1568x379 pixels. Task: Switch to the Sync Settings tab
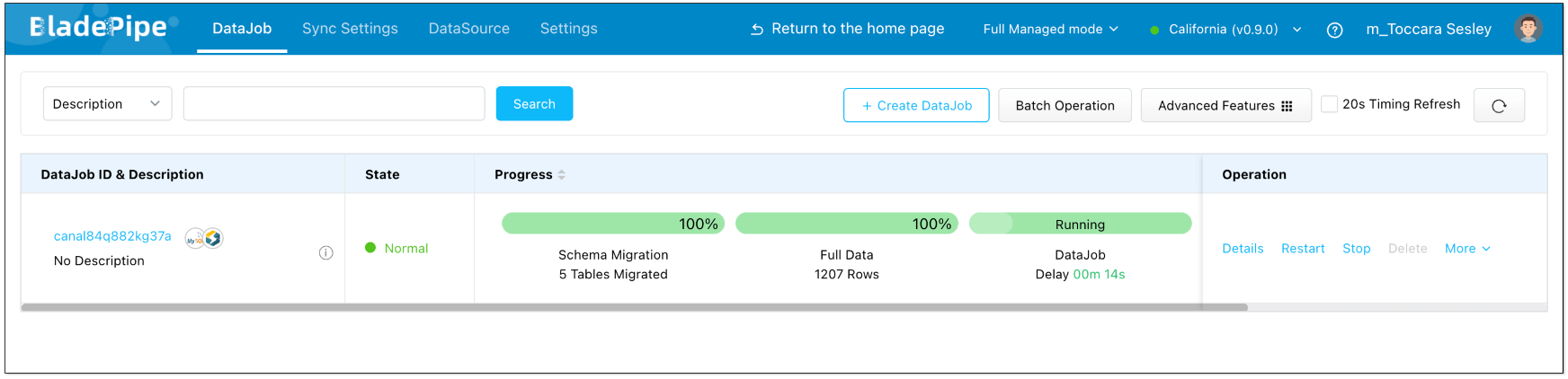[350, 29]
